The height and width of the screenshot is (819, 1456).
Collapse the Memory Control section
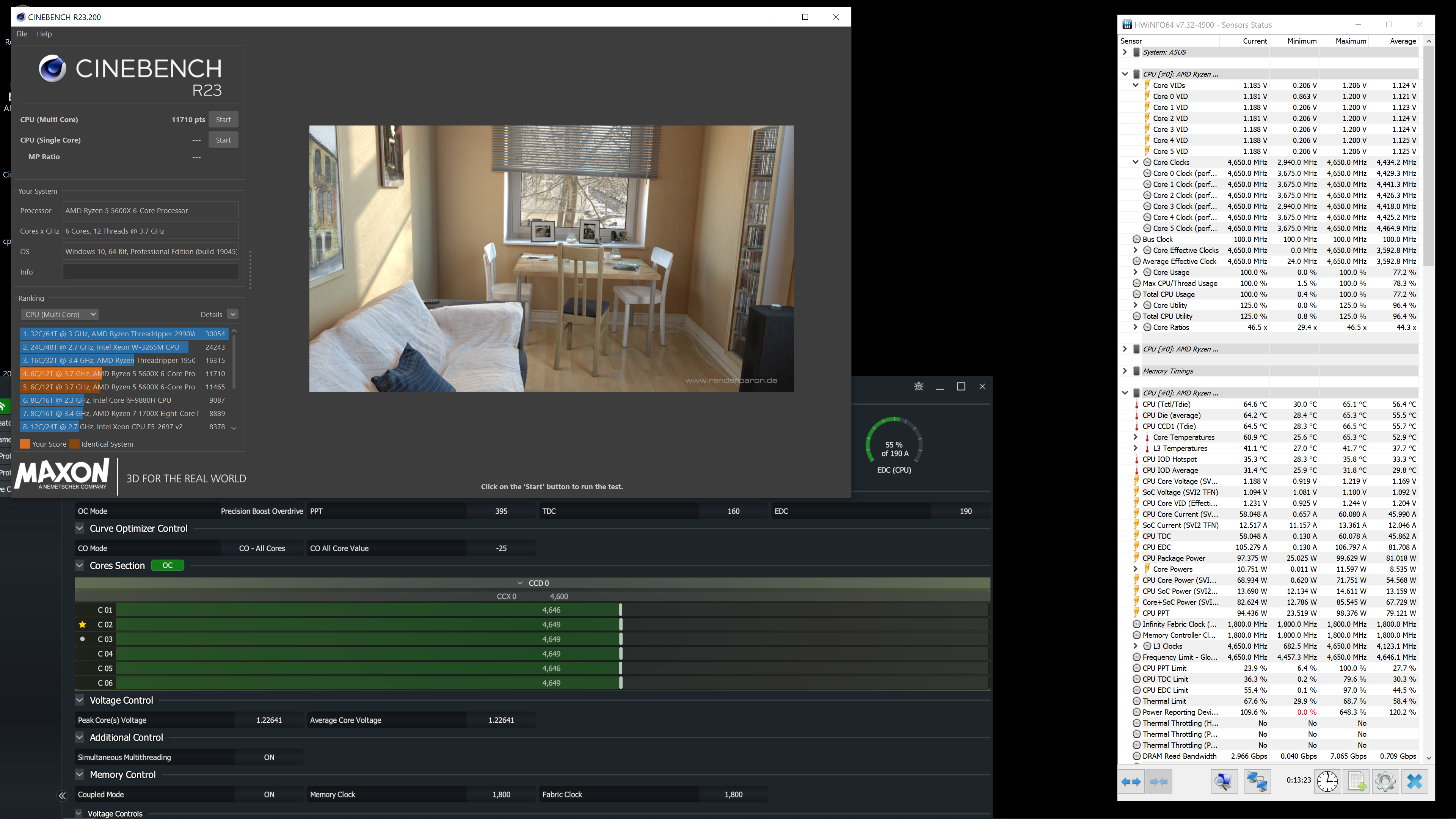pyautogui.click(x=80, y=775)
